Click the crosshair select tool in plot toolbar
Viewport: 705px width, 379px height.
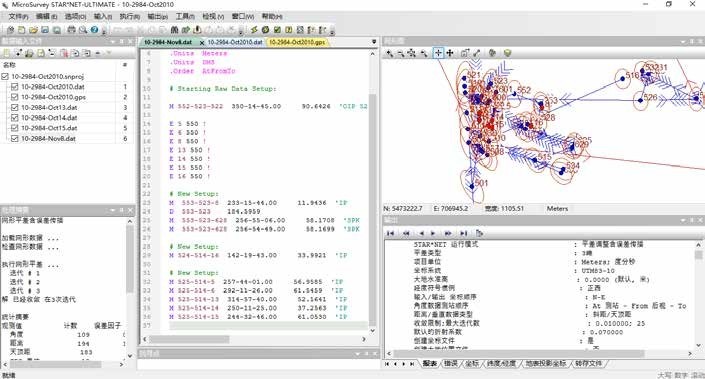(438, 53)
